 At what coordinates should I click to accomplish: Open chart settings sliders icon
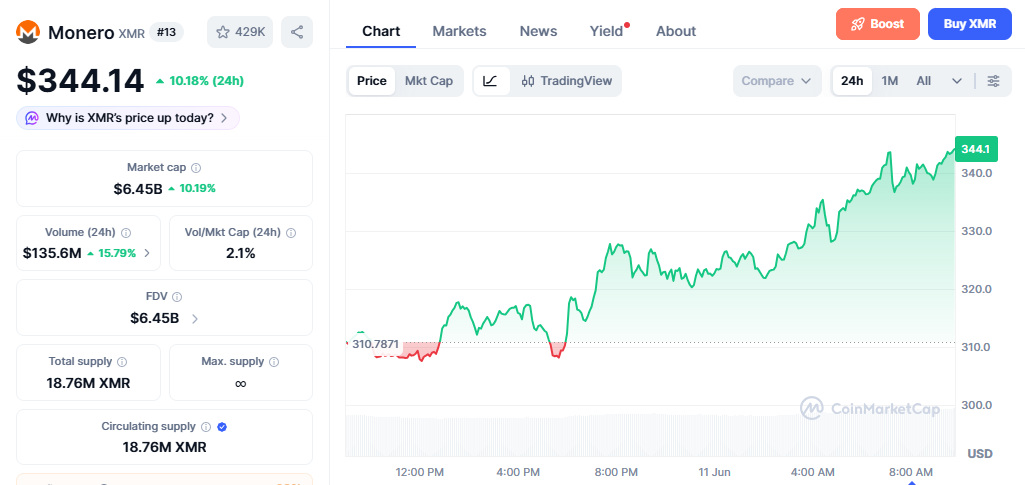point(994,81)
